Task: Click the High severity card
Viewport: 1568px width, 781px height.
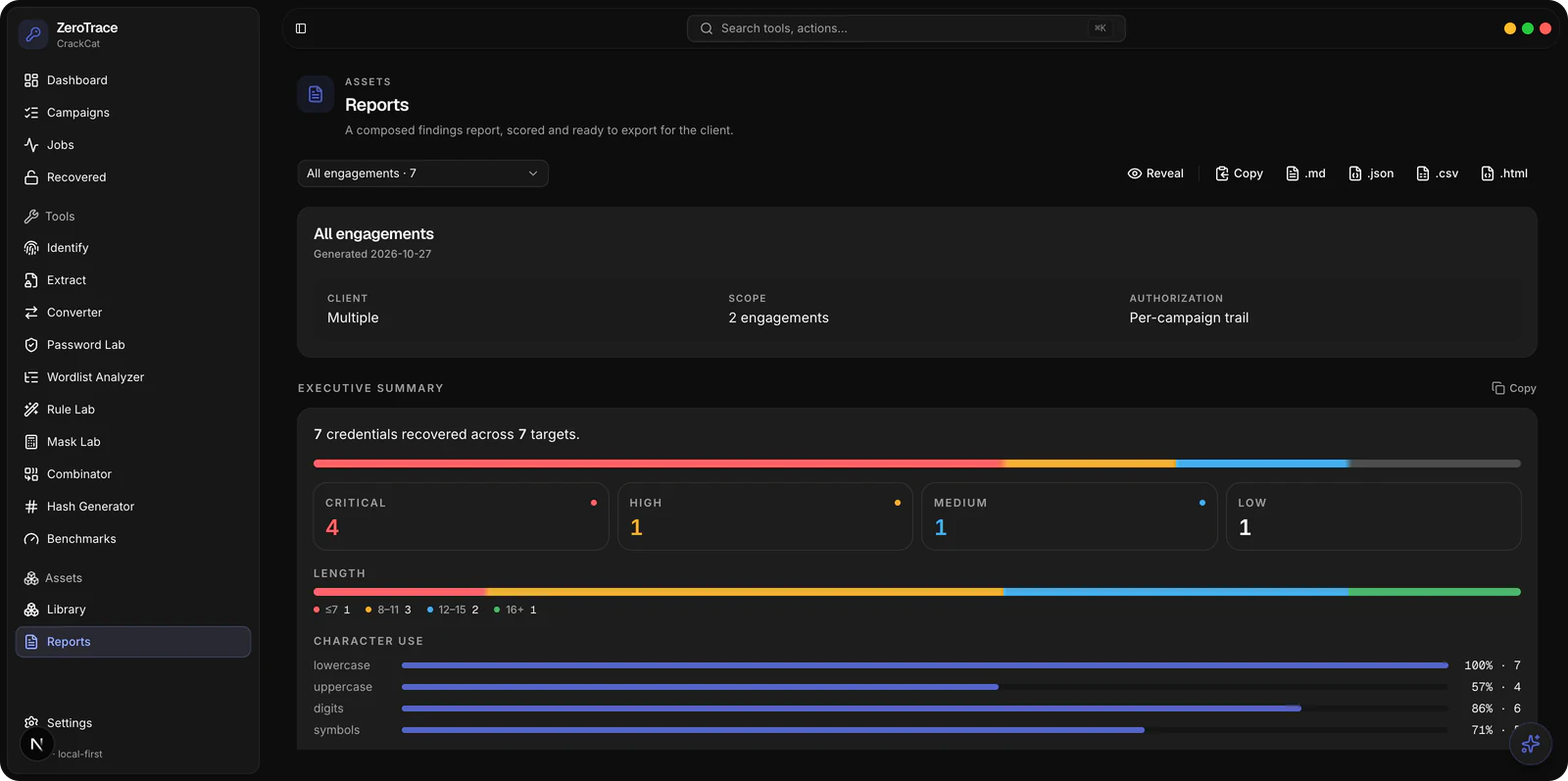Action: pyautogui.click(x=765, y=516)
